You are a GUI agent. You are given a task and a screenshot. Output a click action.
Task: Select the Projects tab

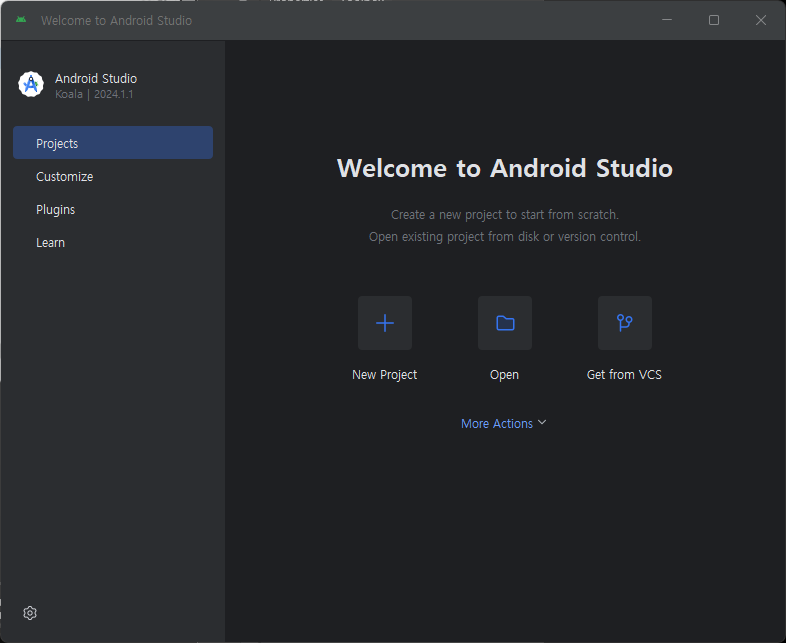(113, 143)
